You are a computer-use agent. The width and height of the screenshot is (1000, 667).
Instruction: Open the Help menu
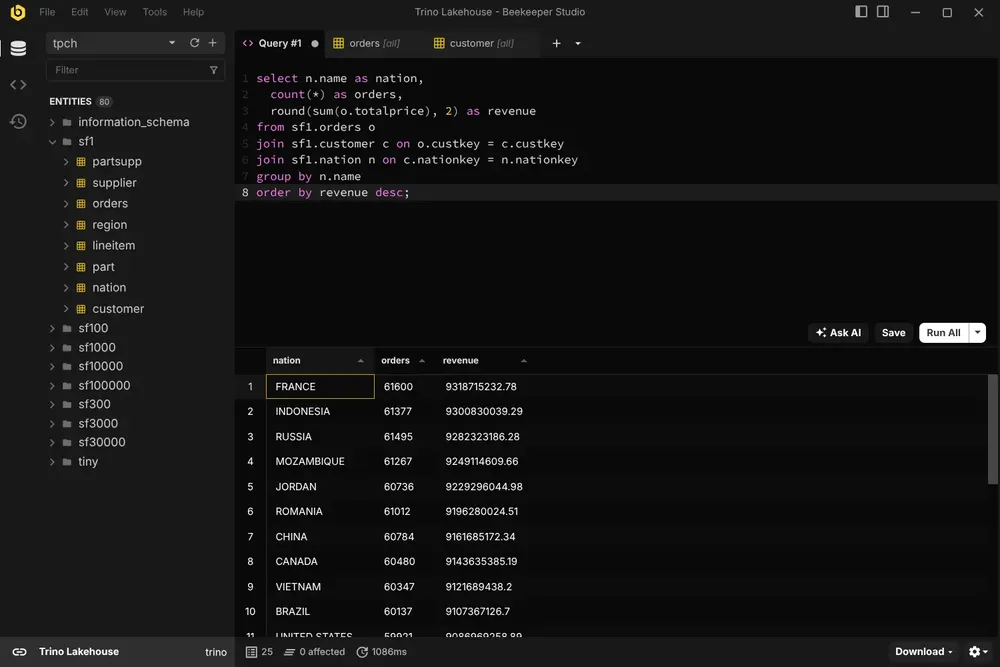(193, 12)
